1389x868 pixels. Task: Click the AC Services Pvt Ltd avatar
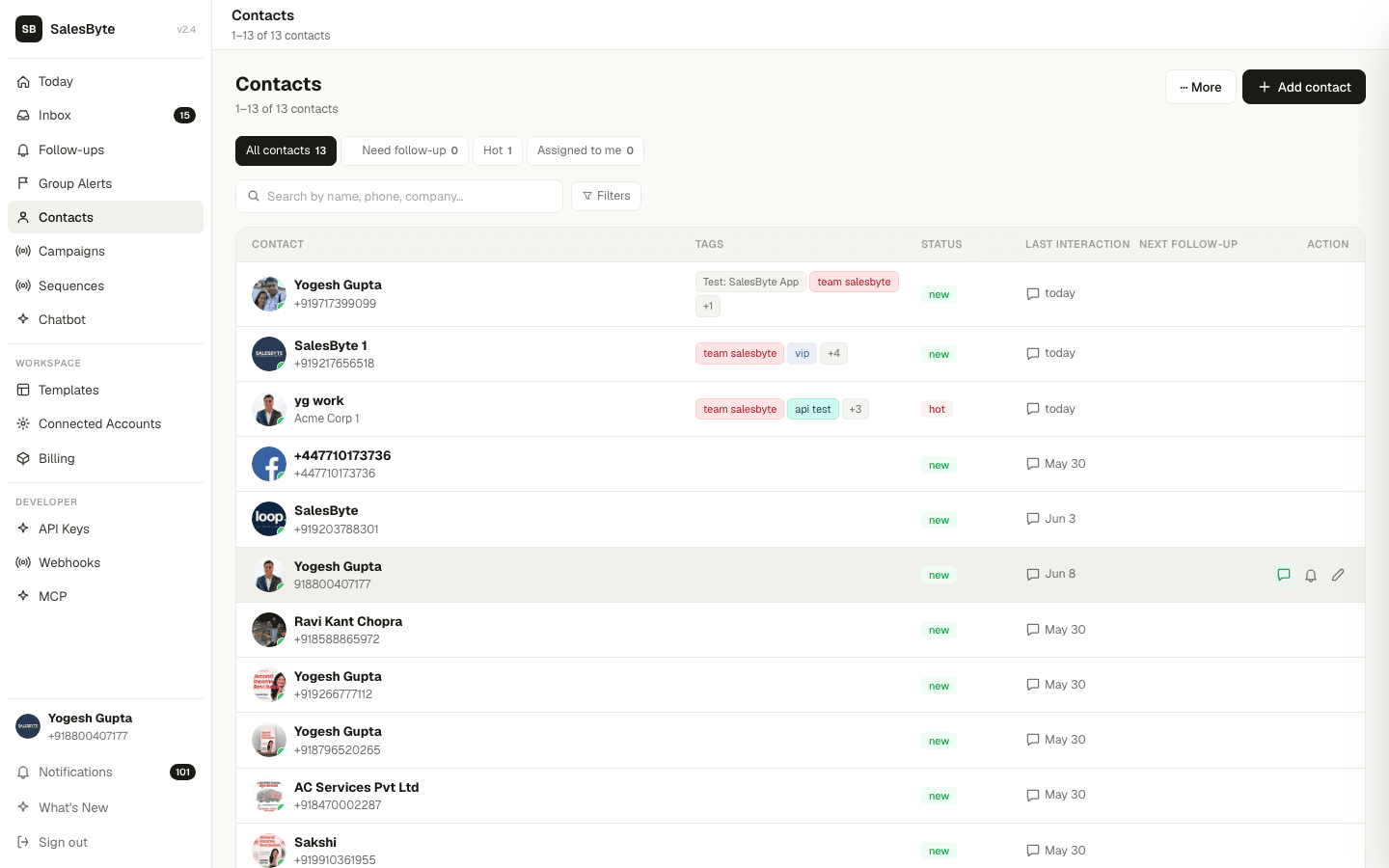[269, 796]
